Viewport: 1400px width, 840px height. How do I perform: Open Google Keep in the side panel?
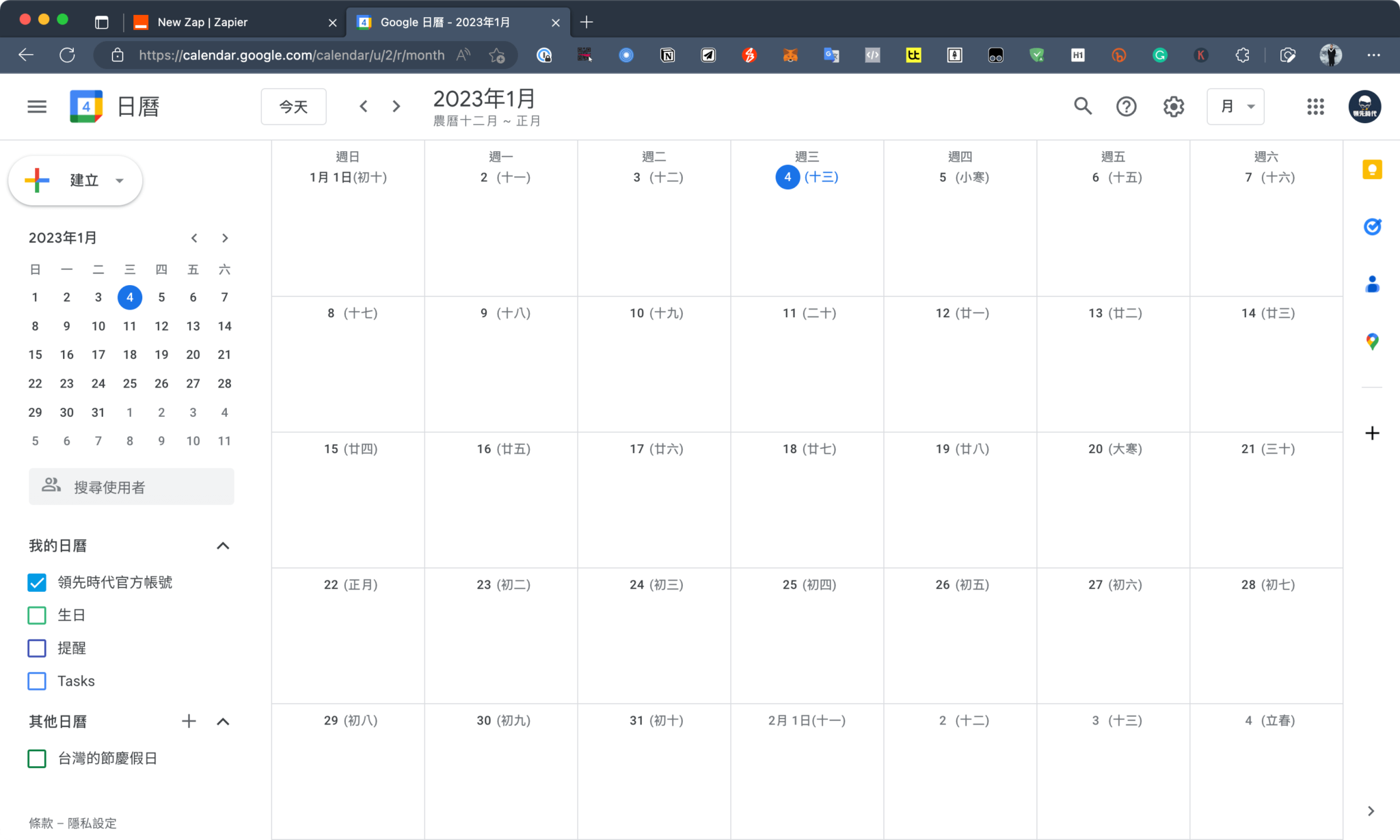click(1373, 170)
